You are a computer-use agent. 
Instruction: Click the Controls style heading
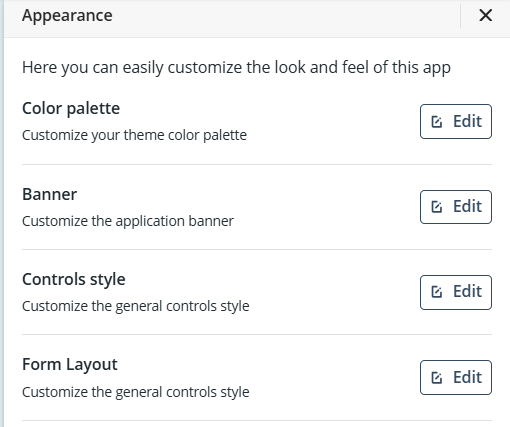click(74, 279)
